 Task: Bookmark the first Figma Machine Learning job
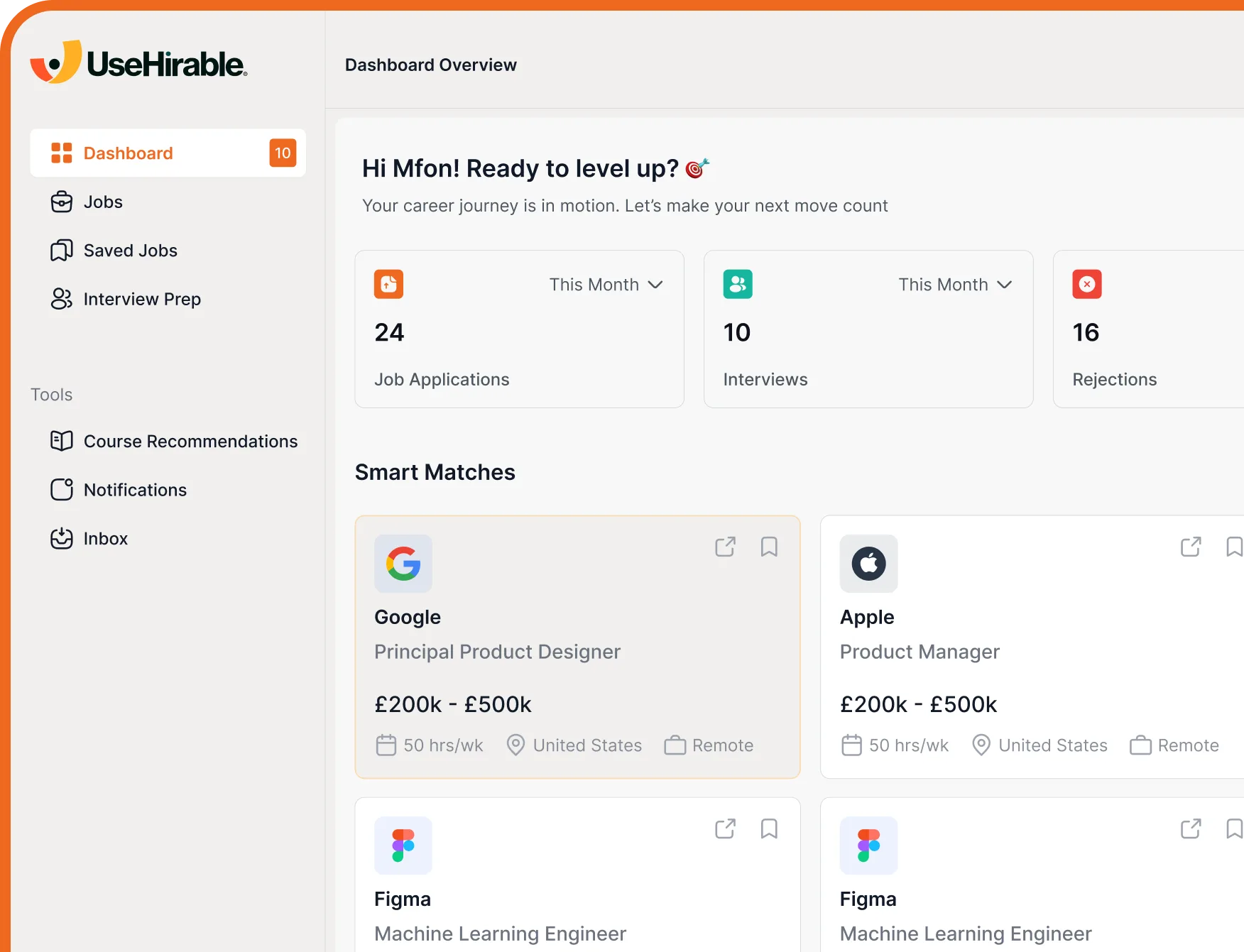point(769,828)
